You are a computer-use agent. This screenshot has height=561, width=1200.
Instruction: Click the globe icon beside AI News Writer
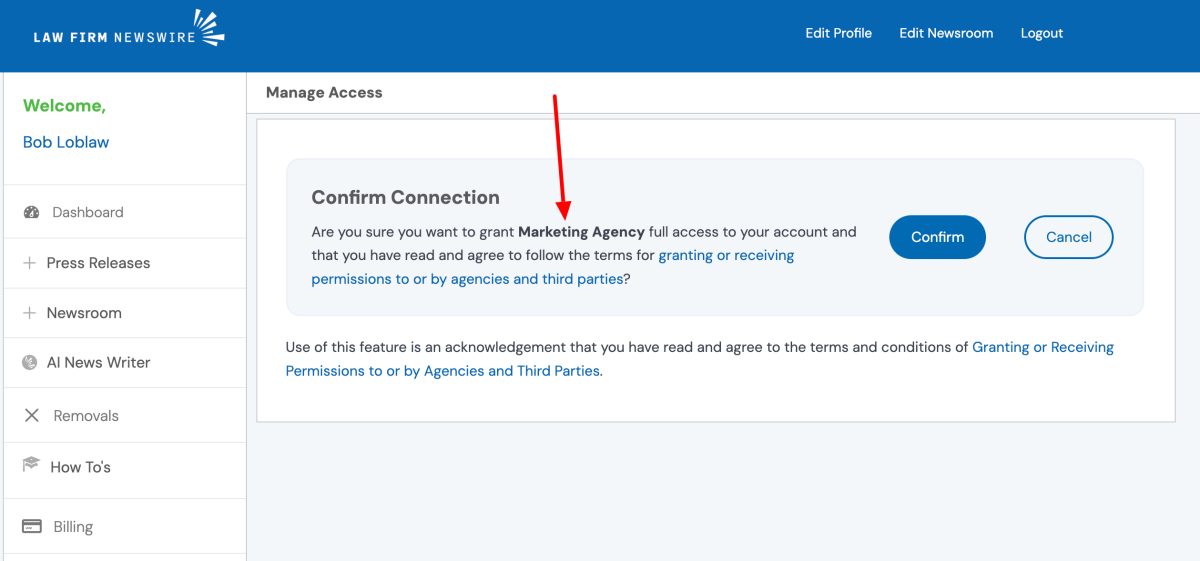click(30, 363)
